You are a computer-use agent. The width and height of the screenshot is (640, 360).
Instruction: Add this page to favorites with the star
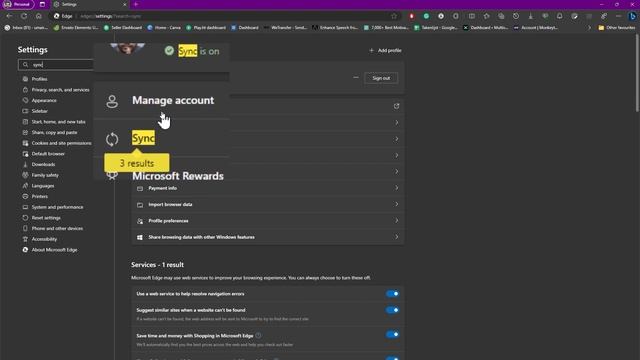pos(394,16)
